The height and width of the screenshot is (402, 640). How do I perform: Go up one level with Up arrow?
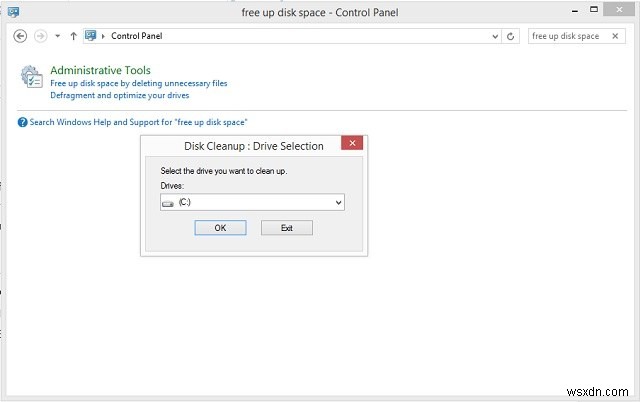(x=74, y=36)
